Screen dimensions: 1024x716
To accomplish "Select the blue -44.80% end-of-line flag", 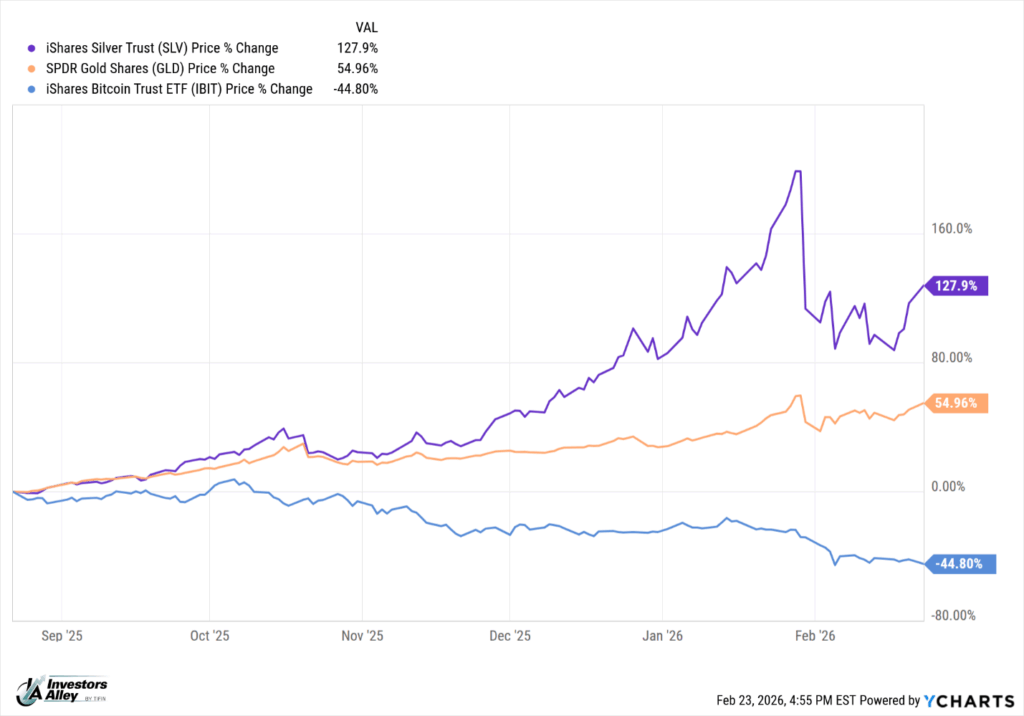I will (x=962, y=564).
